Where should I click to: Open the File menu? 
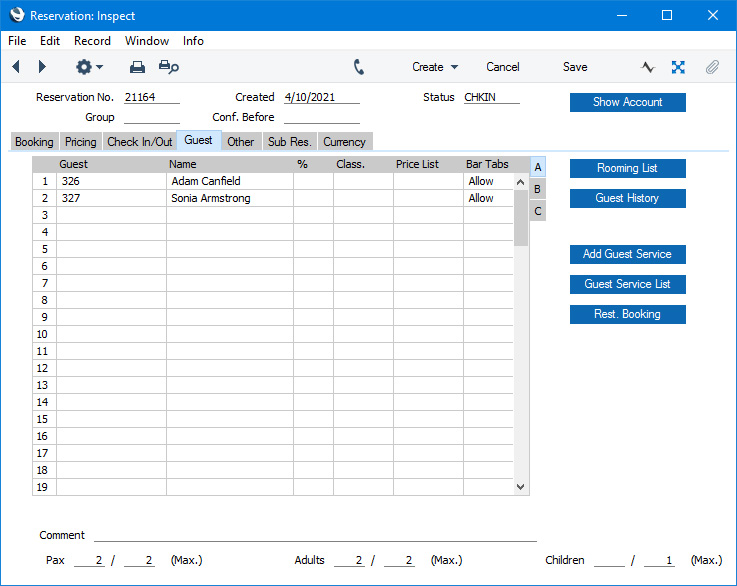pyautogui.click(x=17, y=41)
